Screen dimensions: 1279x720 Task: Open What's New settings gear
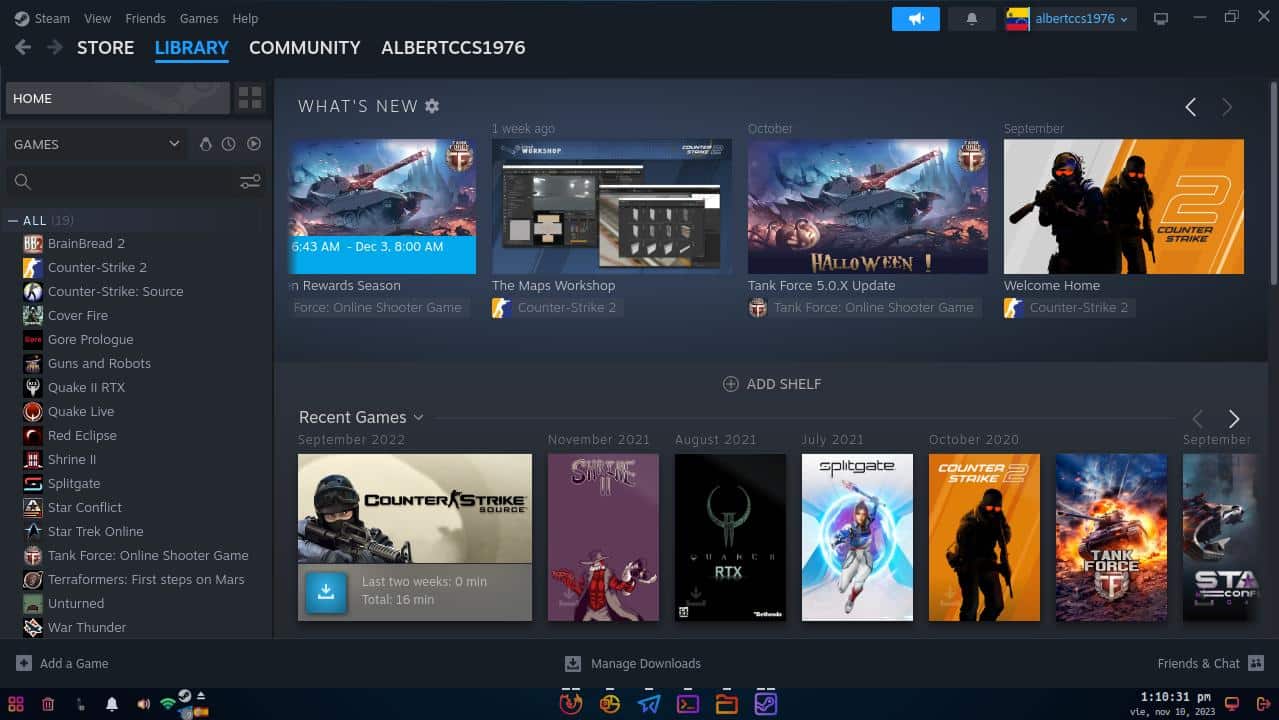[x=432, y=106]
